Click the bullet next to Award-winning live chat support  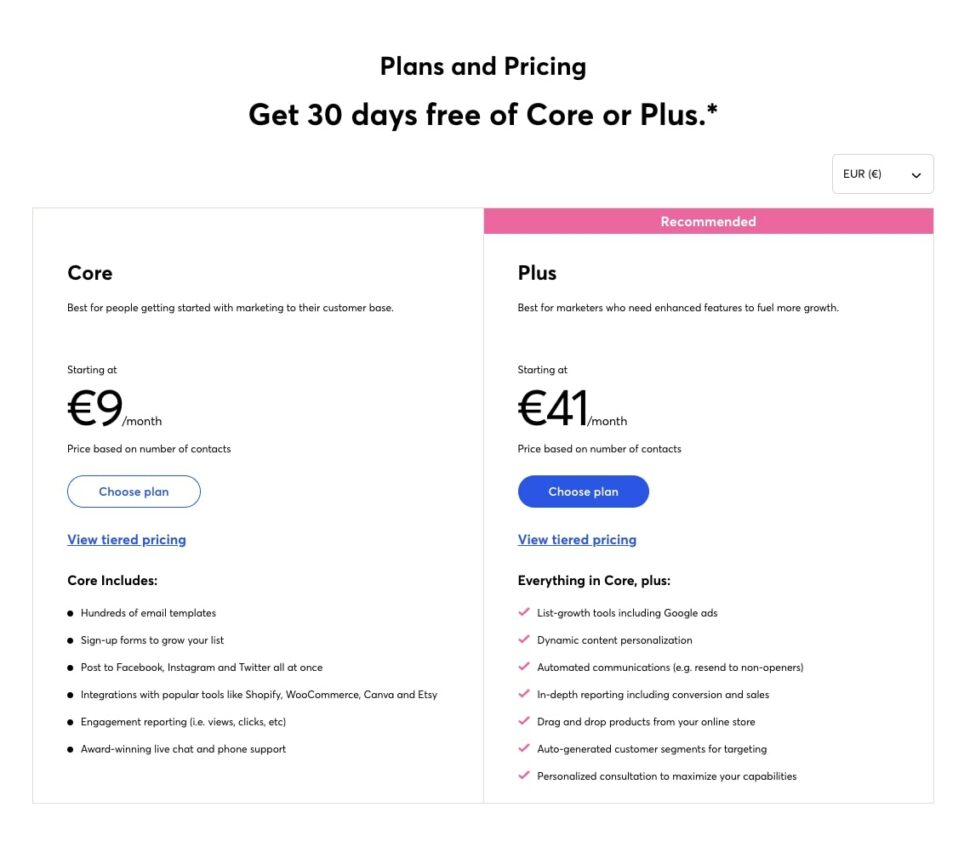pyautogui.click(x=70, y=748)
